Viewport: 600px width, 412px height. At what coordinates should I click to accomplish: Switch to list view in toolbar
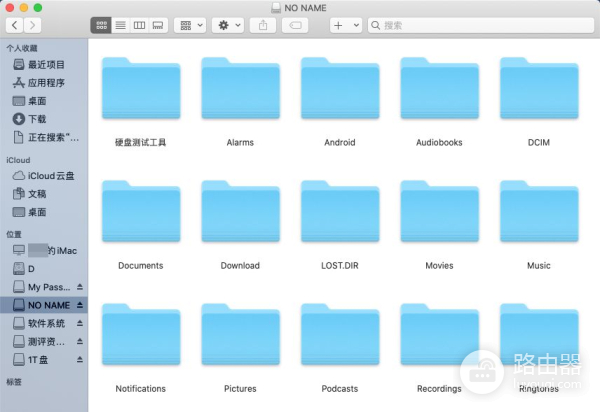tap(120, 24)
